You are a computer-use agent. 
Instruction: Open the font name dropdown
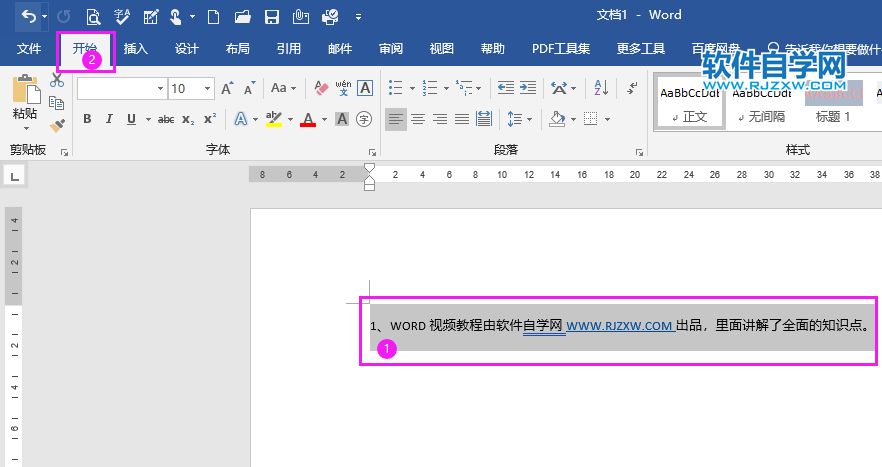click(160, 88)
